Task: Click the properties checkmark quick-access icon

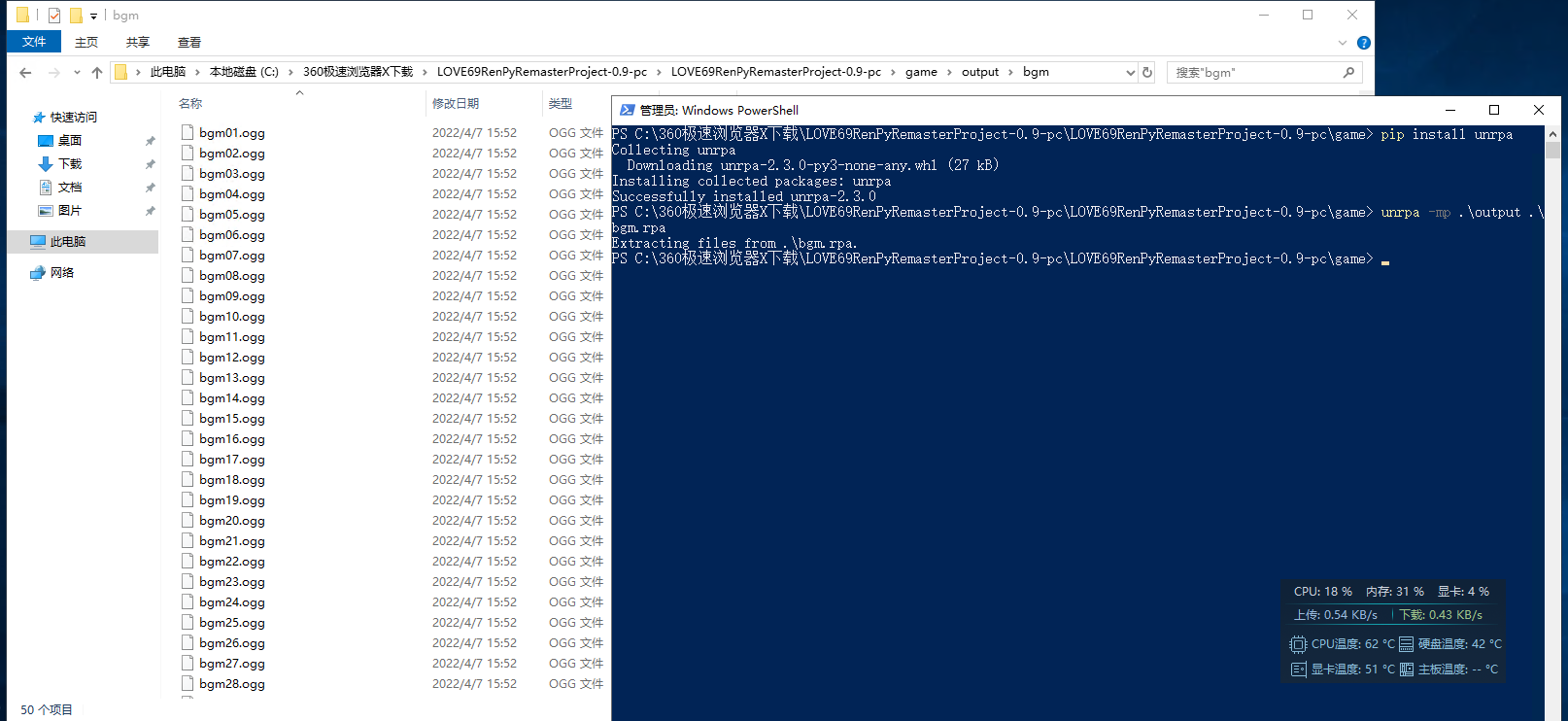Action: tap(54, 16)
